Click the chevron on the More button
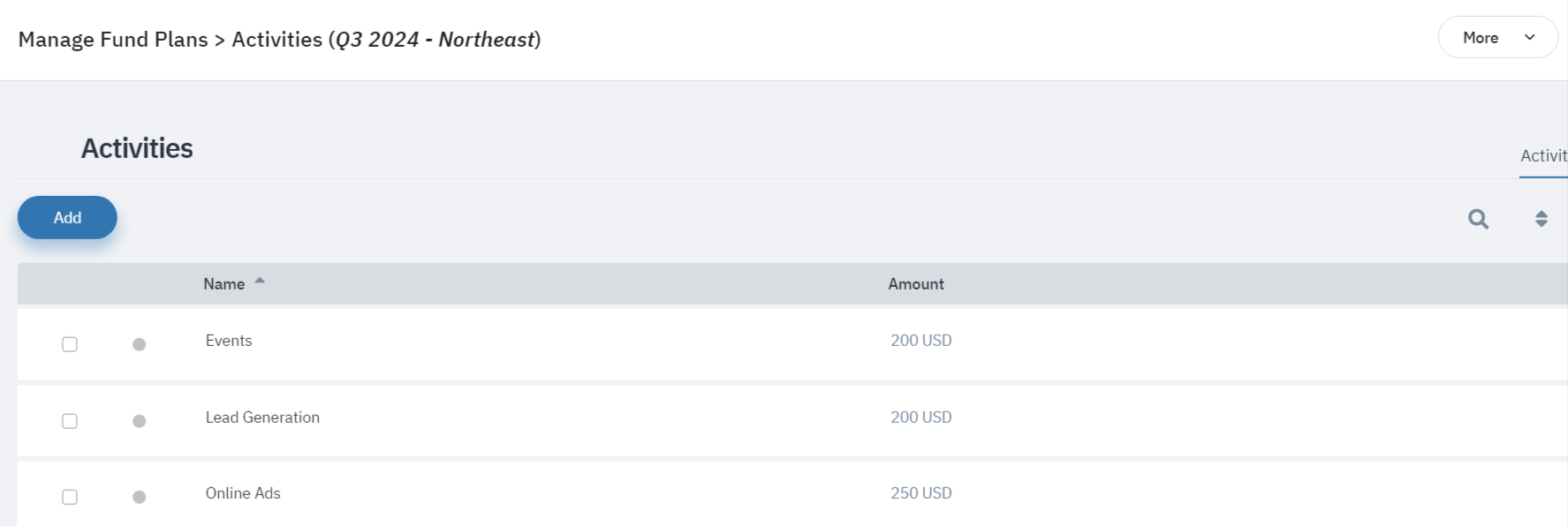This screenshot has height=526, width=1568. click(1530, 37)
